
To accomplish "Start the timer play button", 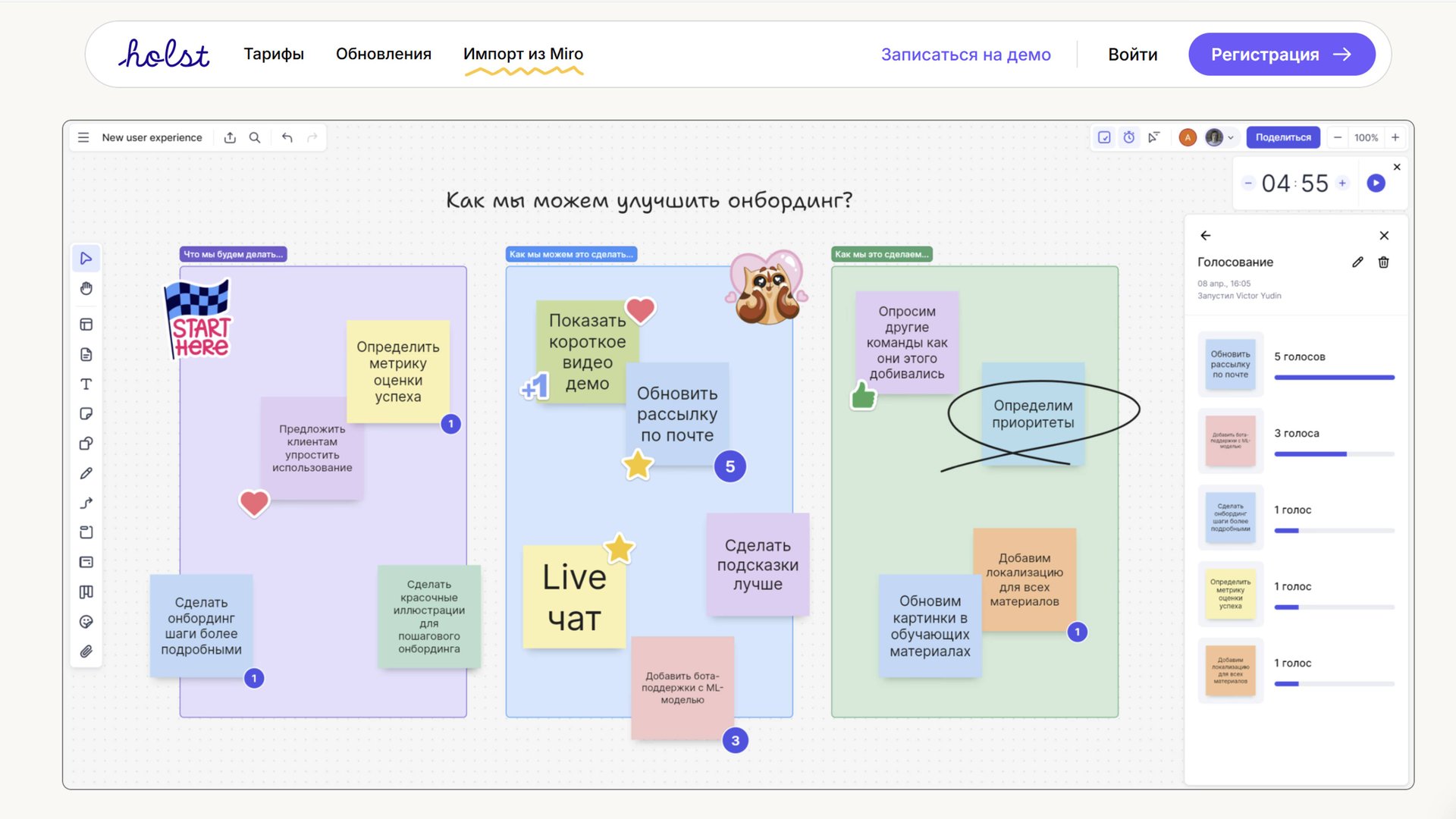I will point(1376,183).
